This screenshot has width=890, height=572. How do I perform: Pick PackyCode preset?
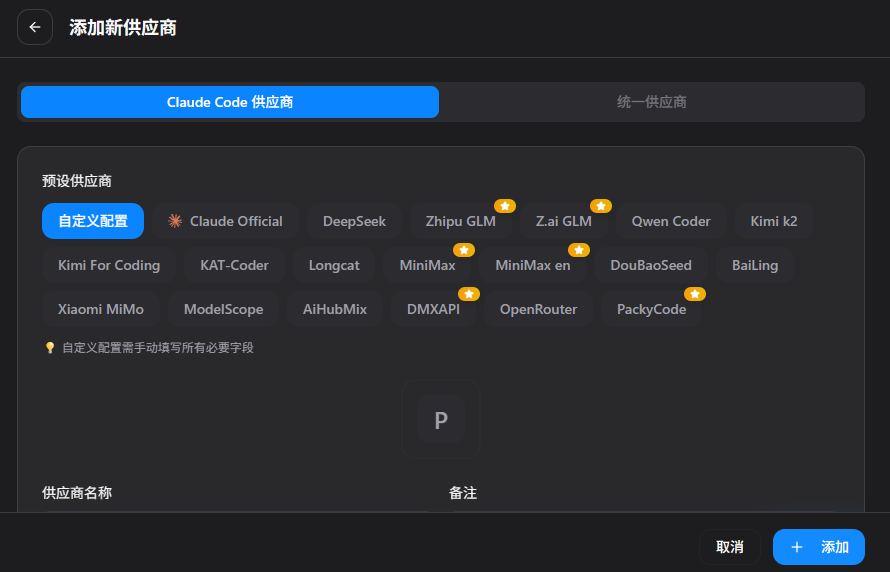pos(651,309)
